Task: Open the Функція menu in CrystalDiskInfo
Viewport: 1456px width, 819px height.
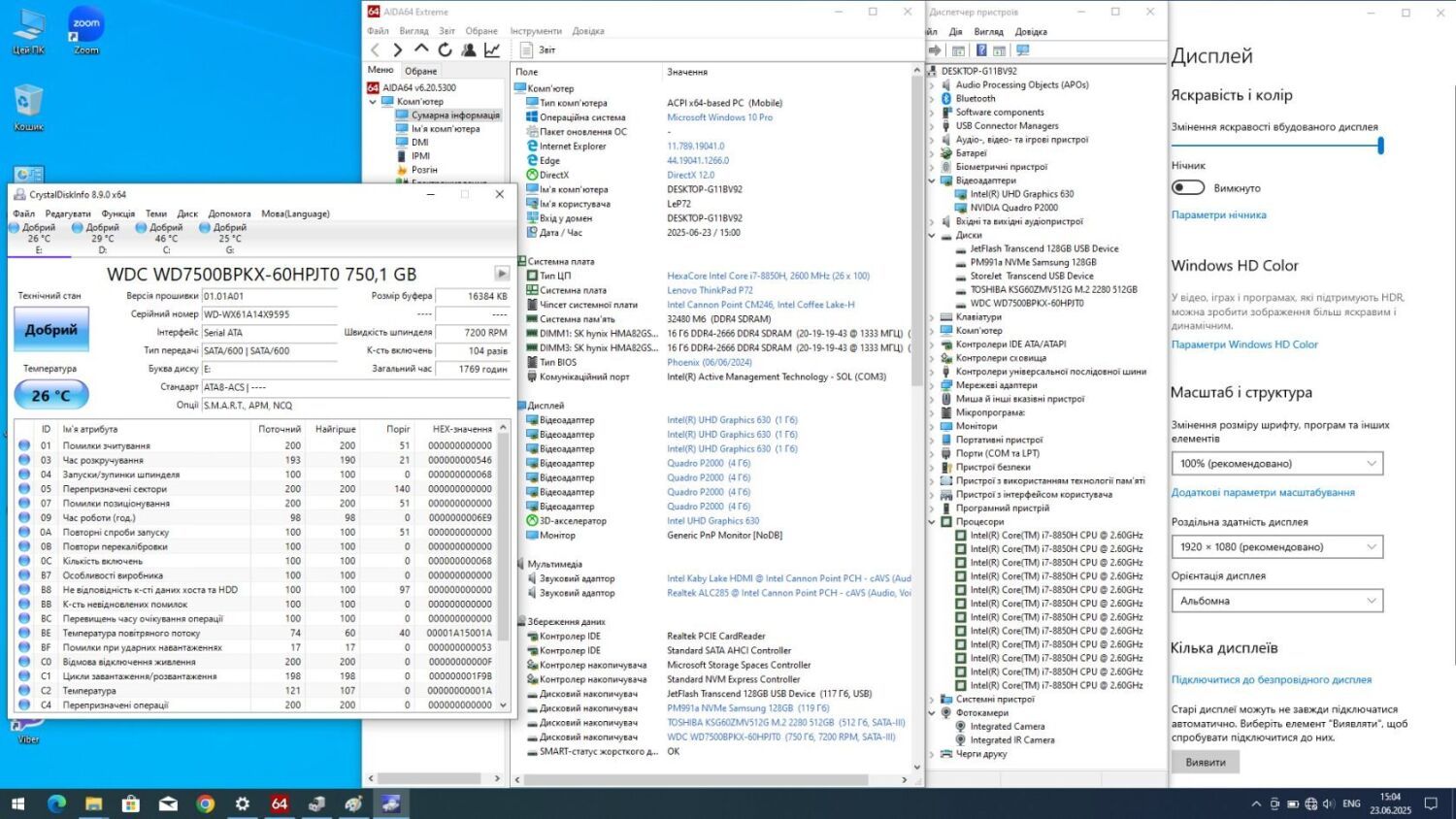Action: (118, 213)
